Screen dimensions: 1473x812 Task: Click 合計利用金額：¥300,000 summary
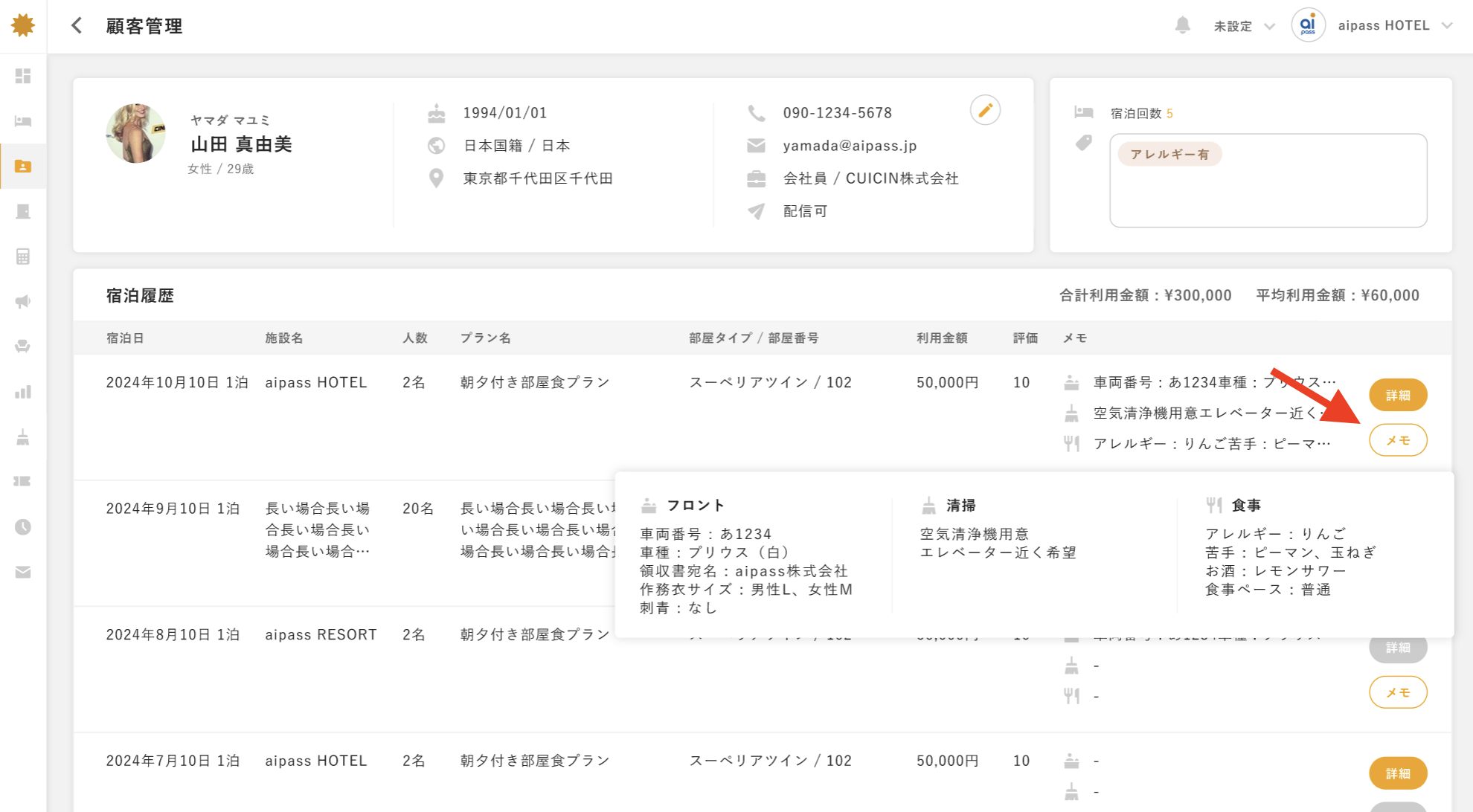pyautogui.click(x=1145, y=296)
